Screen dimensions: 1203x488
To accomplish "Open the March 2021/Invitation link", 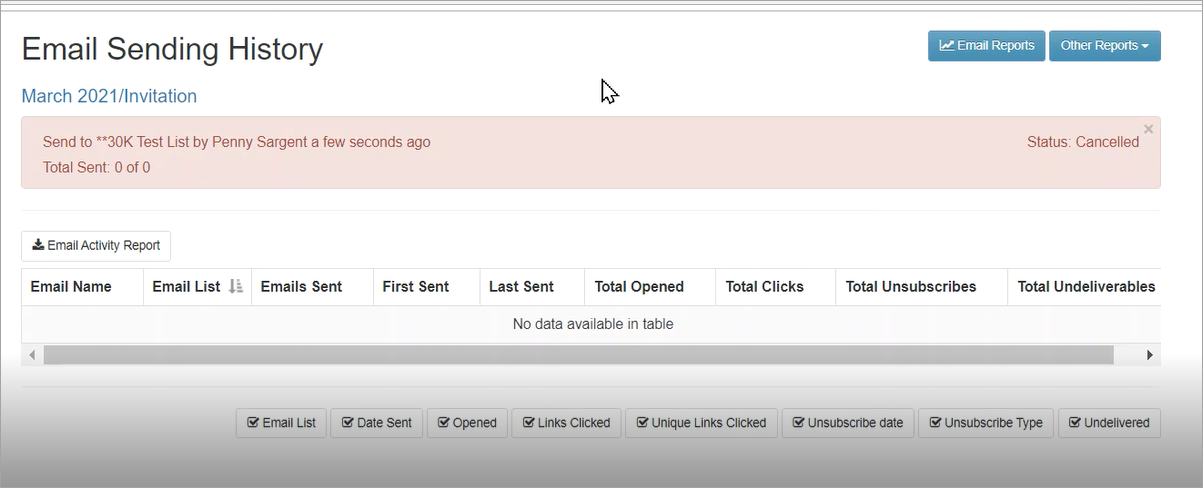I will (x=109, y=96).
